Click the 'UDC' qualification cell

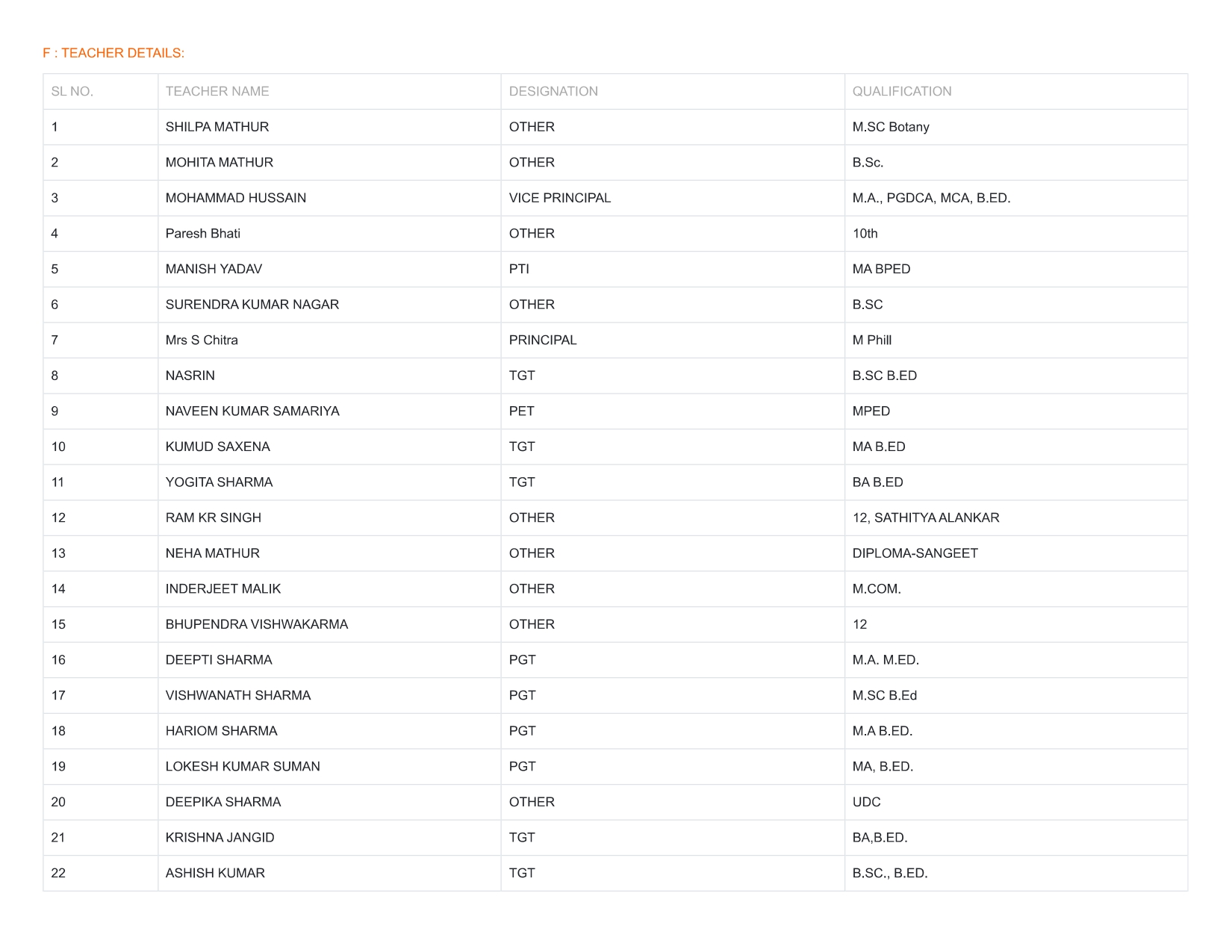point(866,802)
